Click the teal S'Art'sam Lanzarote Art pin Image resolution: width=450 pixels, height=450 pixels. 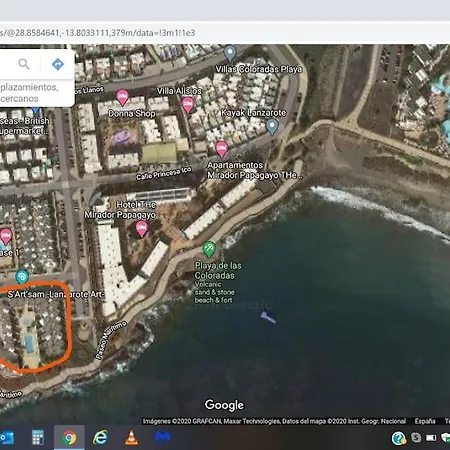click(x=22, y=277)
